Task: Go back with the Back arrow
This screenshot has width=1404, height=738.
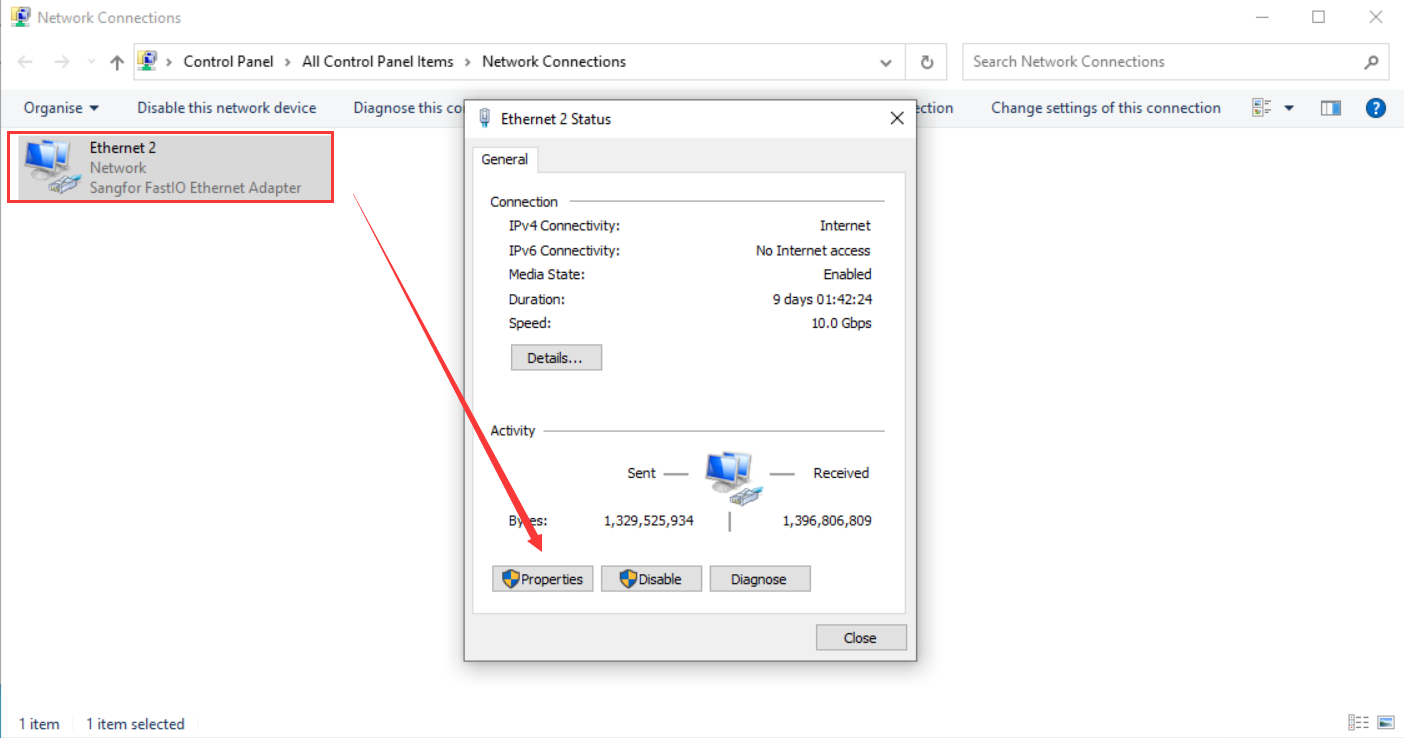Action: tap(26, 62)
